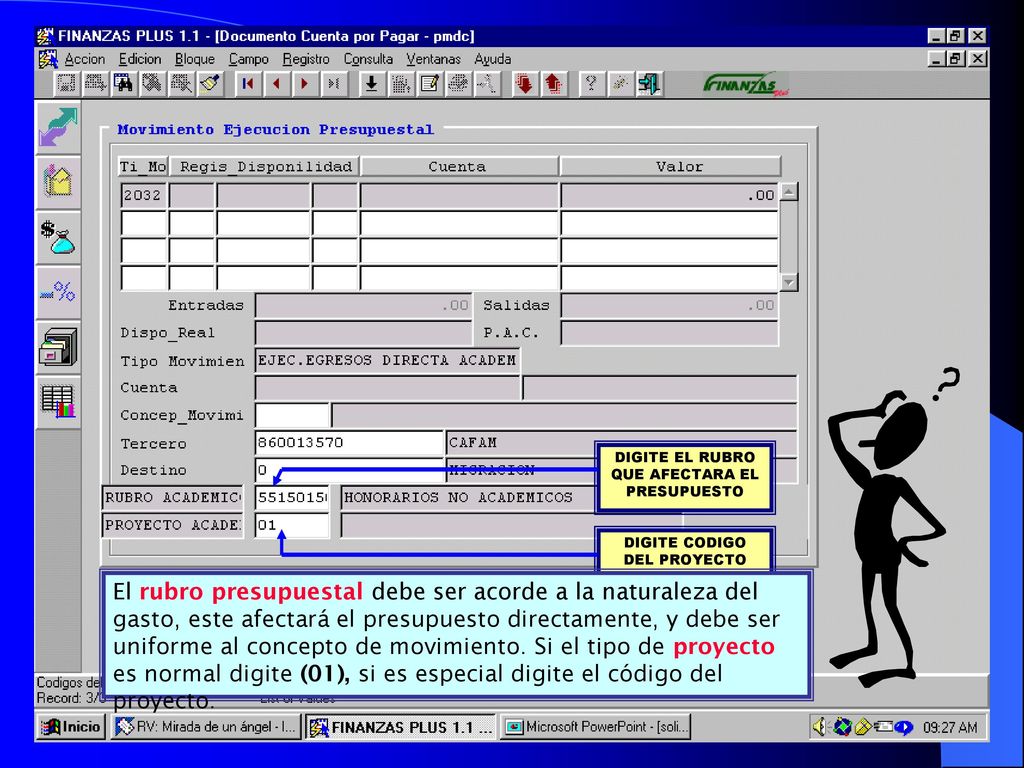Click the red double up-arrow block icon
The height and width of the screenshot is (768, 1024).
(x=553, y=84)
